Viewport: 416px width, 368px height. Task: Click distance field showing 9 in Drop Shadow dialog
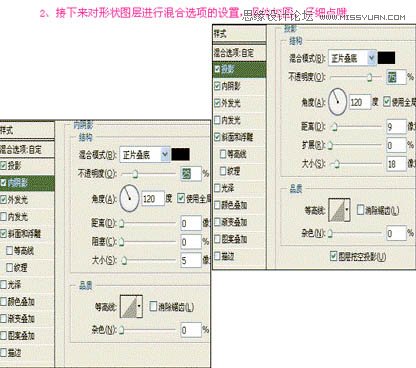click(x=396, y=127)
